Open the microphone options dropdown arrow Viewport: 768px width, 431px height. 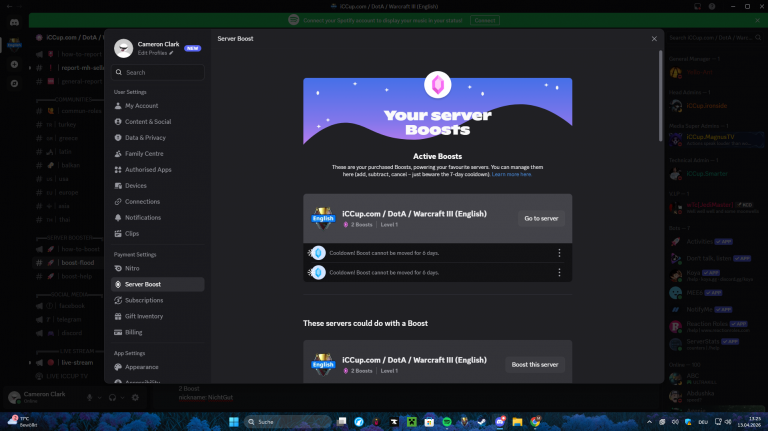pos(99,398)
